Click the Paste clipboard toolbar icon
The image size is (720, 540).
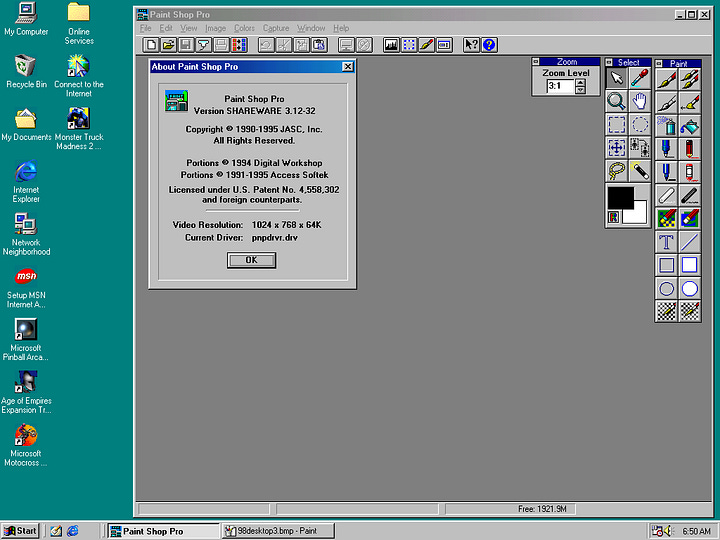319,45
